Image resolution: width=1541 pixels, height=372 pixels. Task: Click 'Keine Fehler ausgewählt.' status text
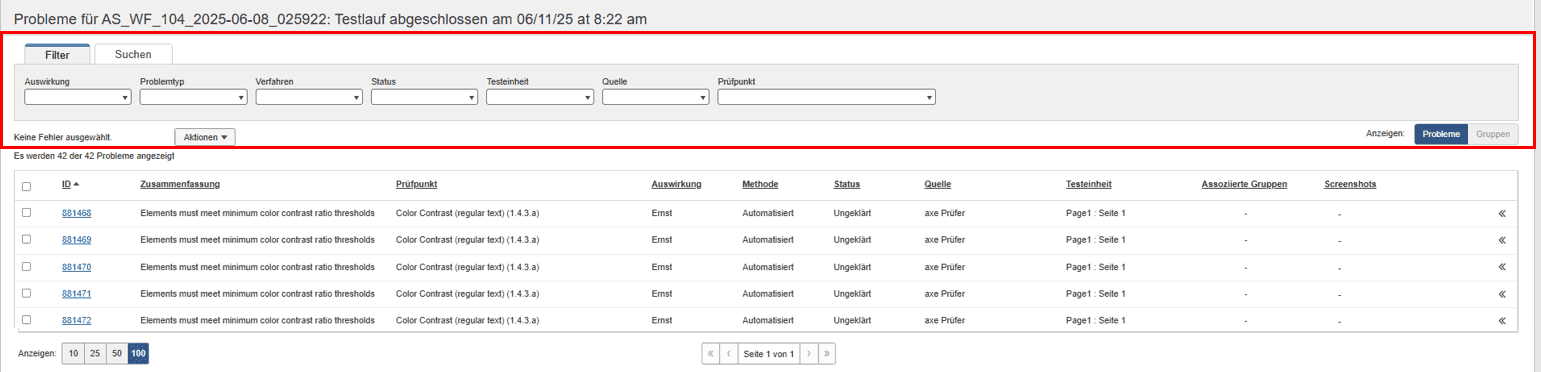click(63, 137)
